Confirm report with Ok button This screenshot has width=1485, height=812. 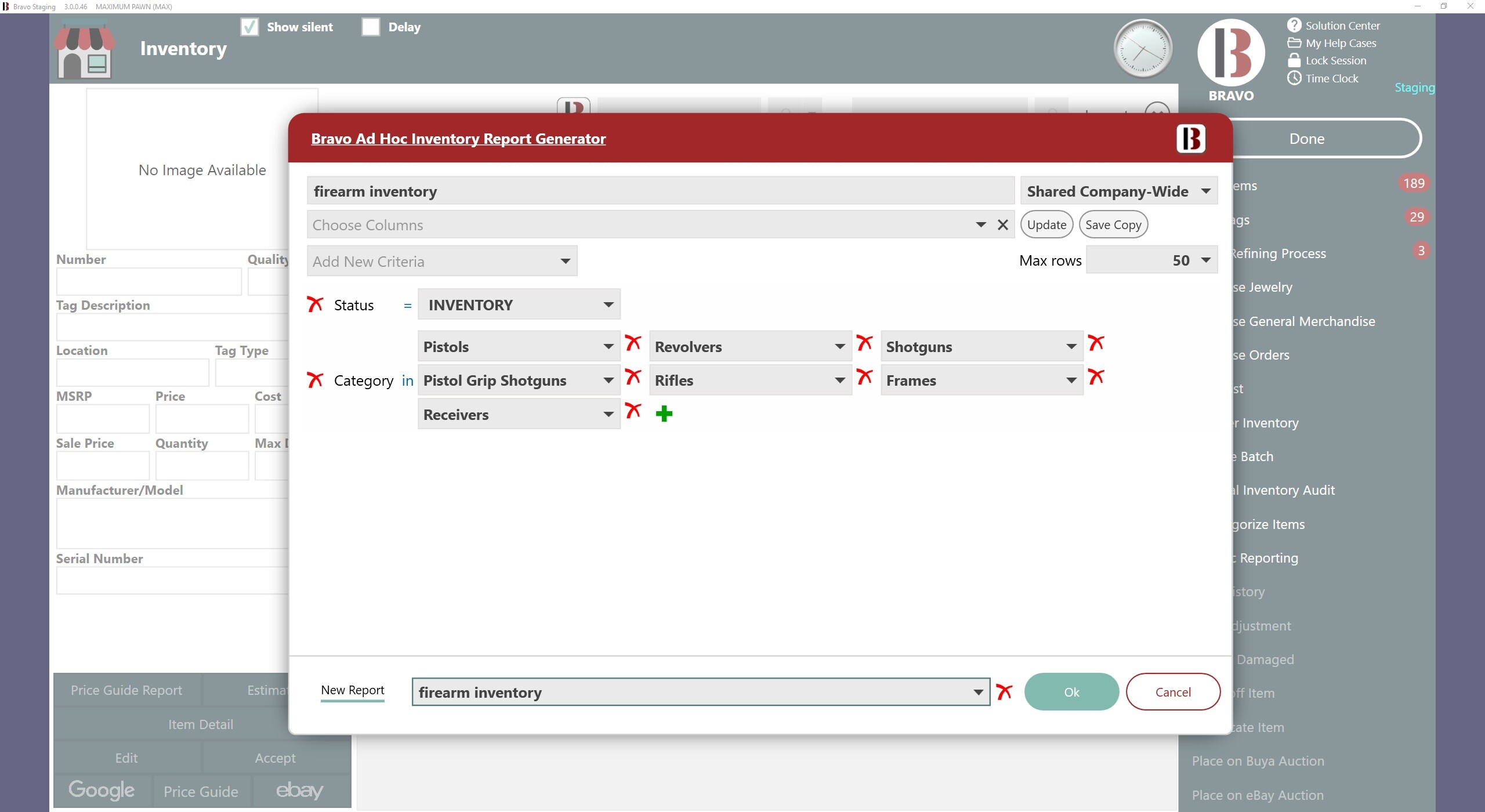[1071, 691]
